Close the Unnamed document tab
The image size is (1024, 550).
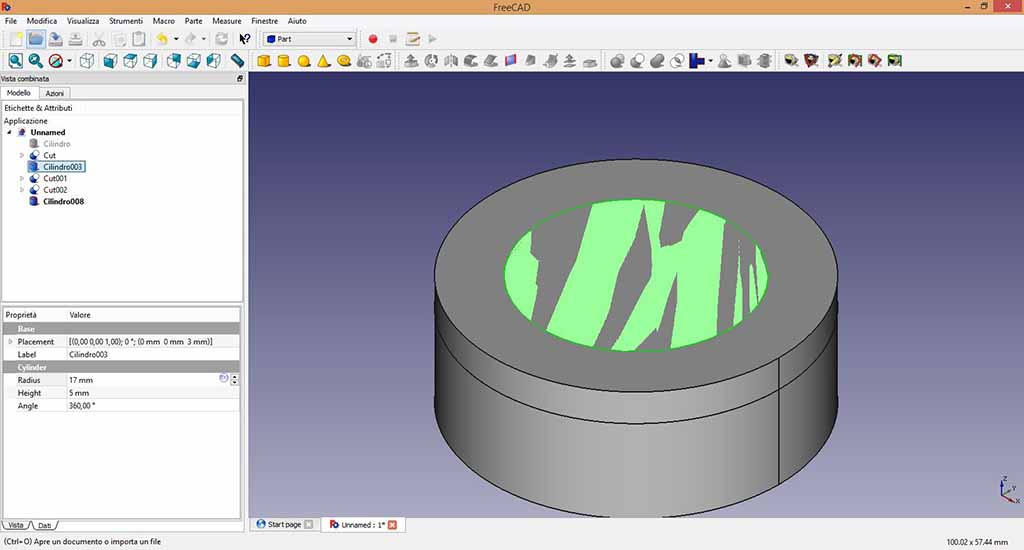click(x=392, y=525)
